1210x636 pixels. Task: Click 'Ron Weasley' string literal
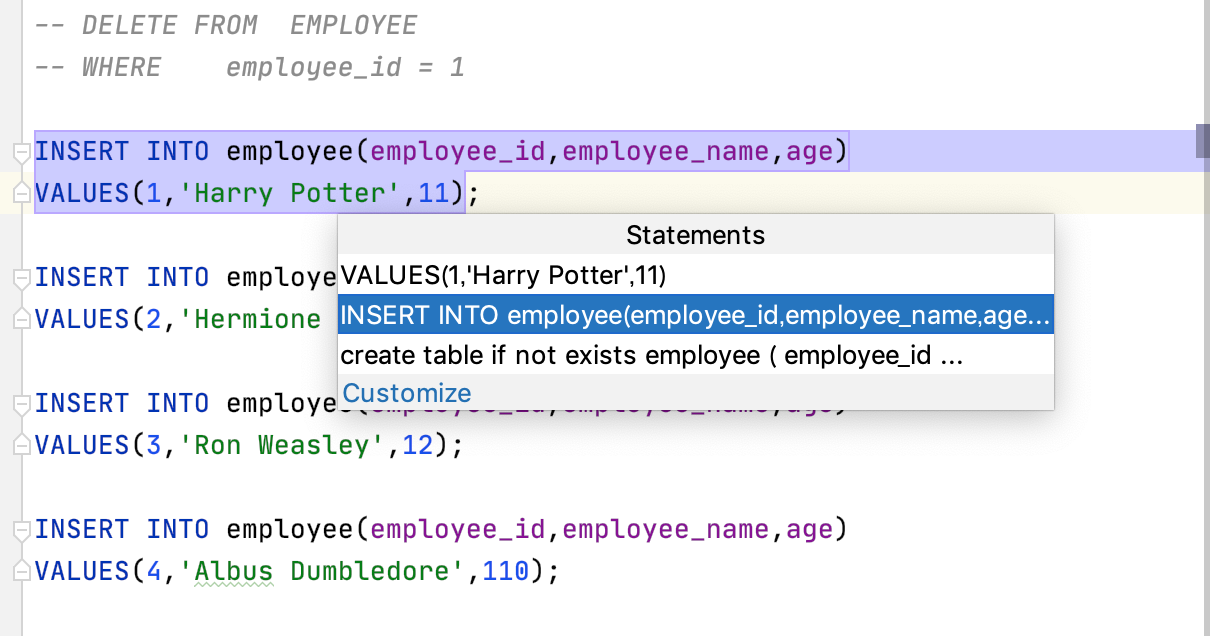click(x=282, y=445)
